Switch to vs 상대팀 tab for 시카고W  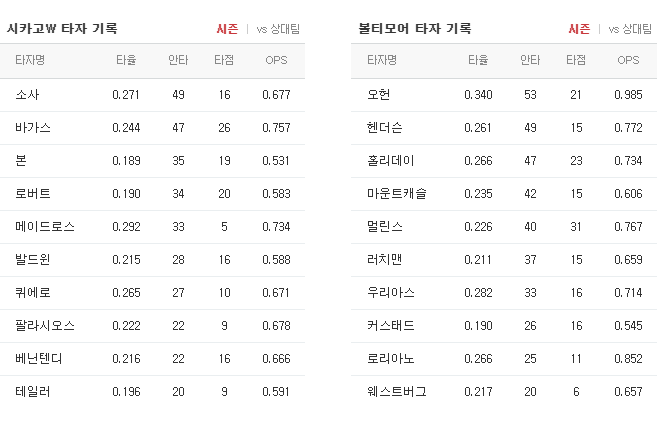pyautogui.click(x=278, y=29)
